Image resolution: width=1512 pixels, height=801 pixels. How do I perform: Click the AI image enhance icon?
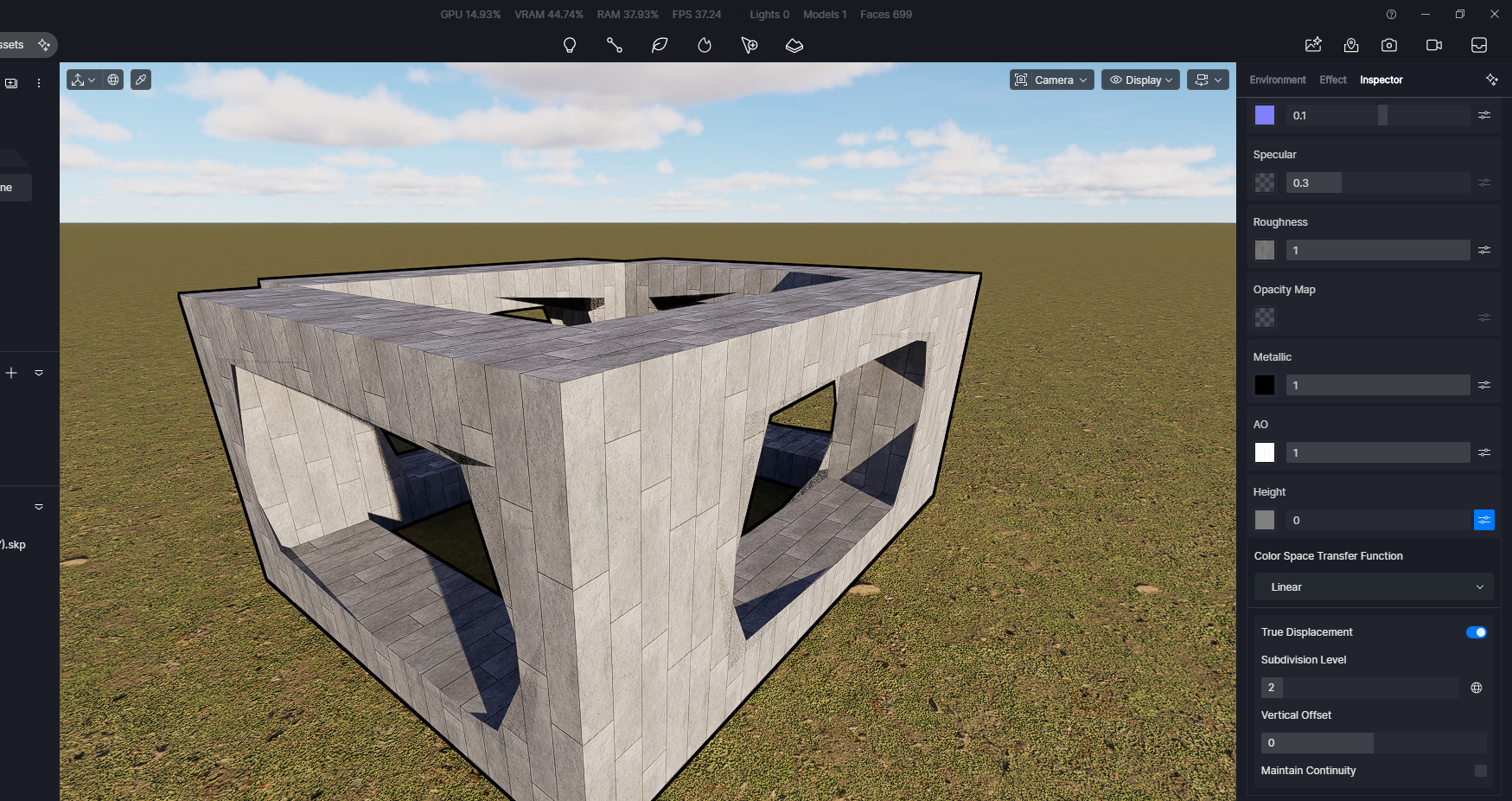pos(1313,45)
